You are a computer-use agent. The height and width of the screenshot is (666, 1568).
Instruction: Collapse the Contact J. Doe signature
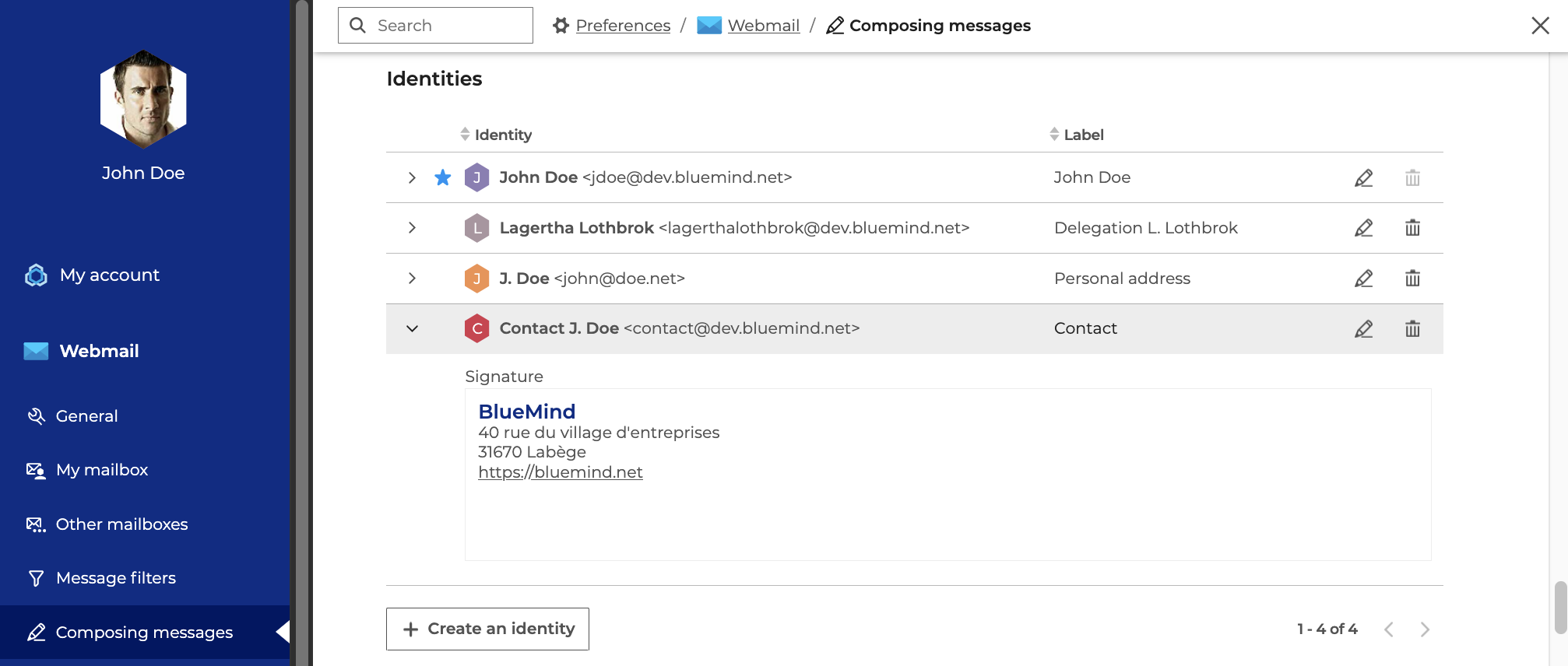tap(412, 329)
